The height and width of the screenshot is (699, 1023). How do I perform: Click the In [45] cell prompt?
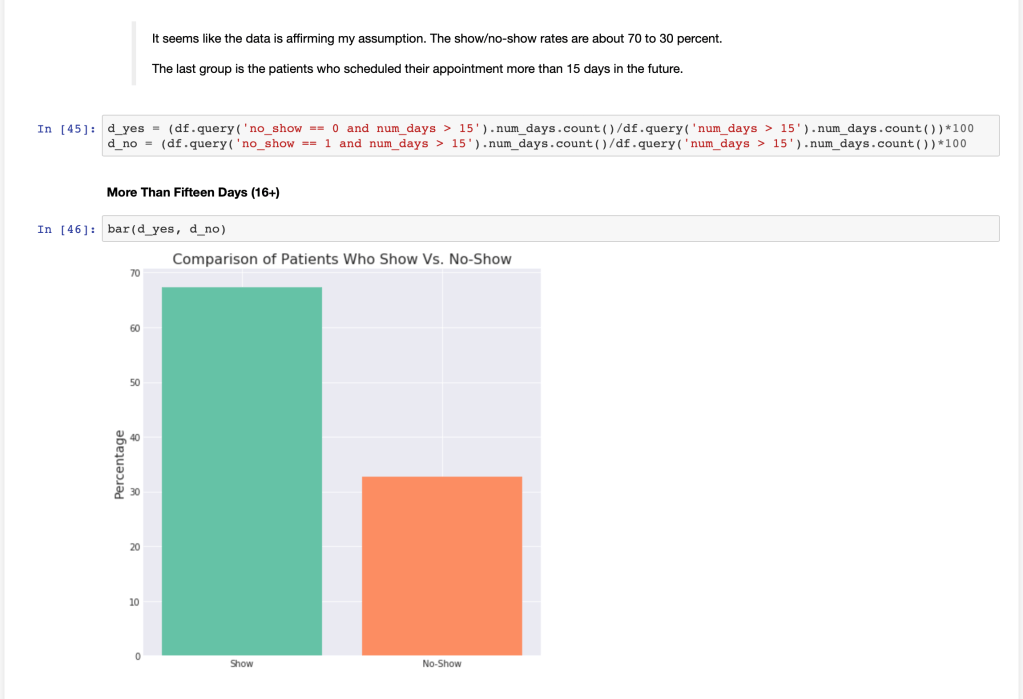pos(66,129)
